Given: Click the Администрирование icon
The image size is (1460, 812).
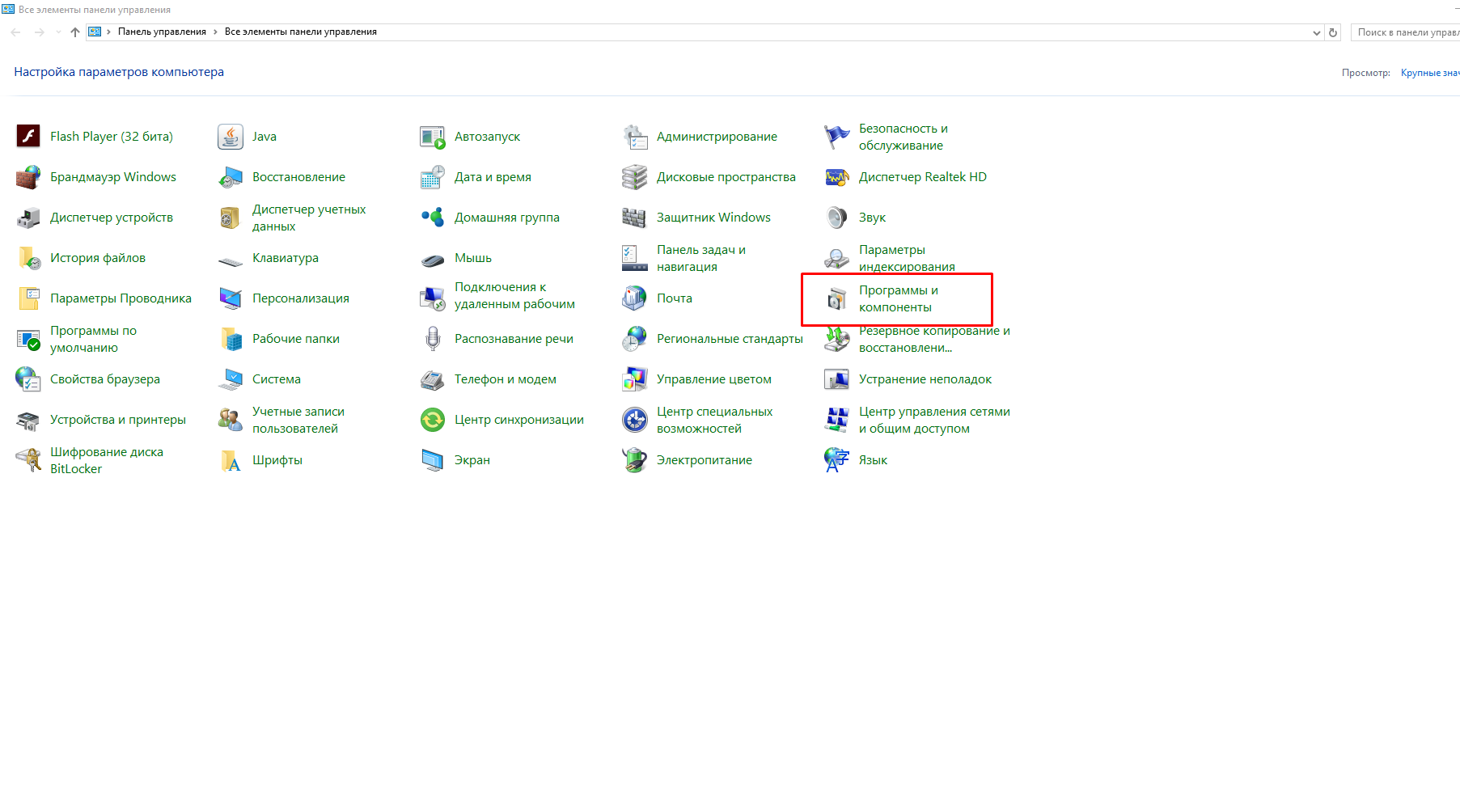Looking at the screenshot, I should click(635, 137).
